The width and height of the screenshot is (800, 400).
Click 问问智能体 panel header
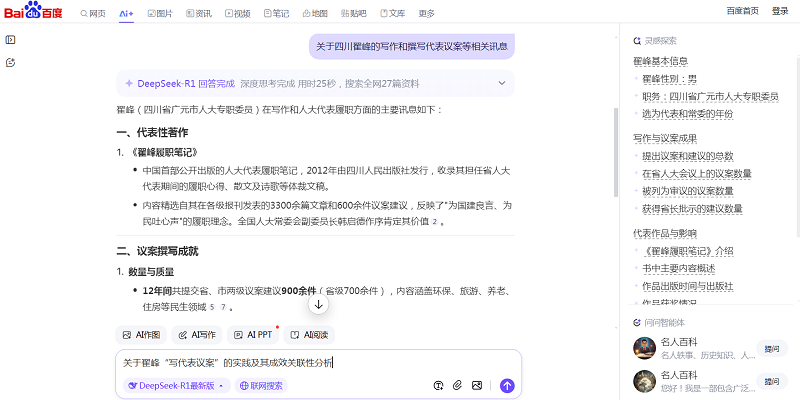coord(659,322)
